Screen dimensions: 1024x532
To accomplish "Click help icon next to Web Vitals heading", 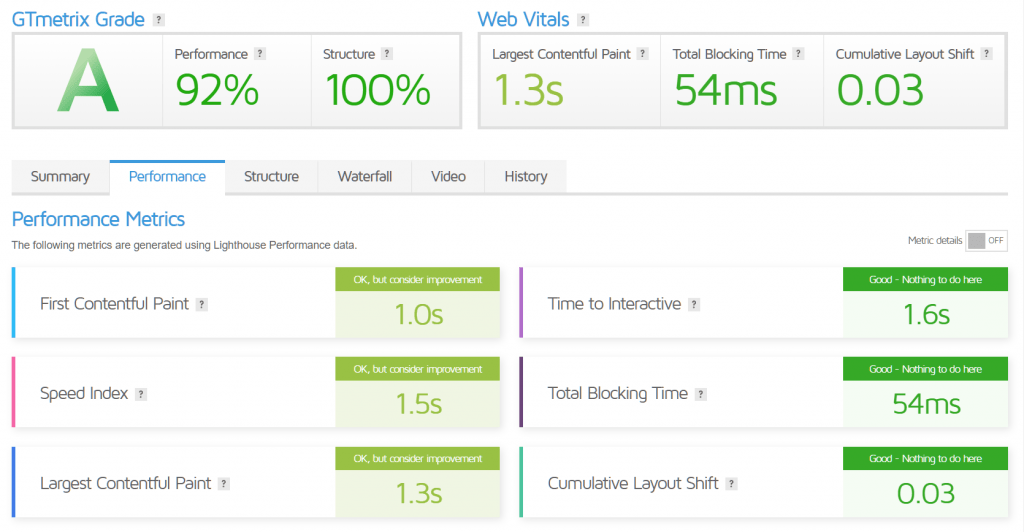I will (583, 20).
